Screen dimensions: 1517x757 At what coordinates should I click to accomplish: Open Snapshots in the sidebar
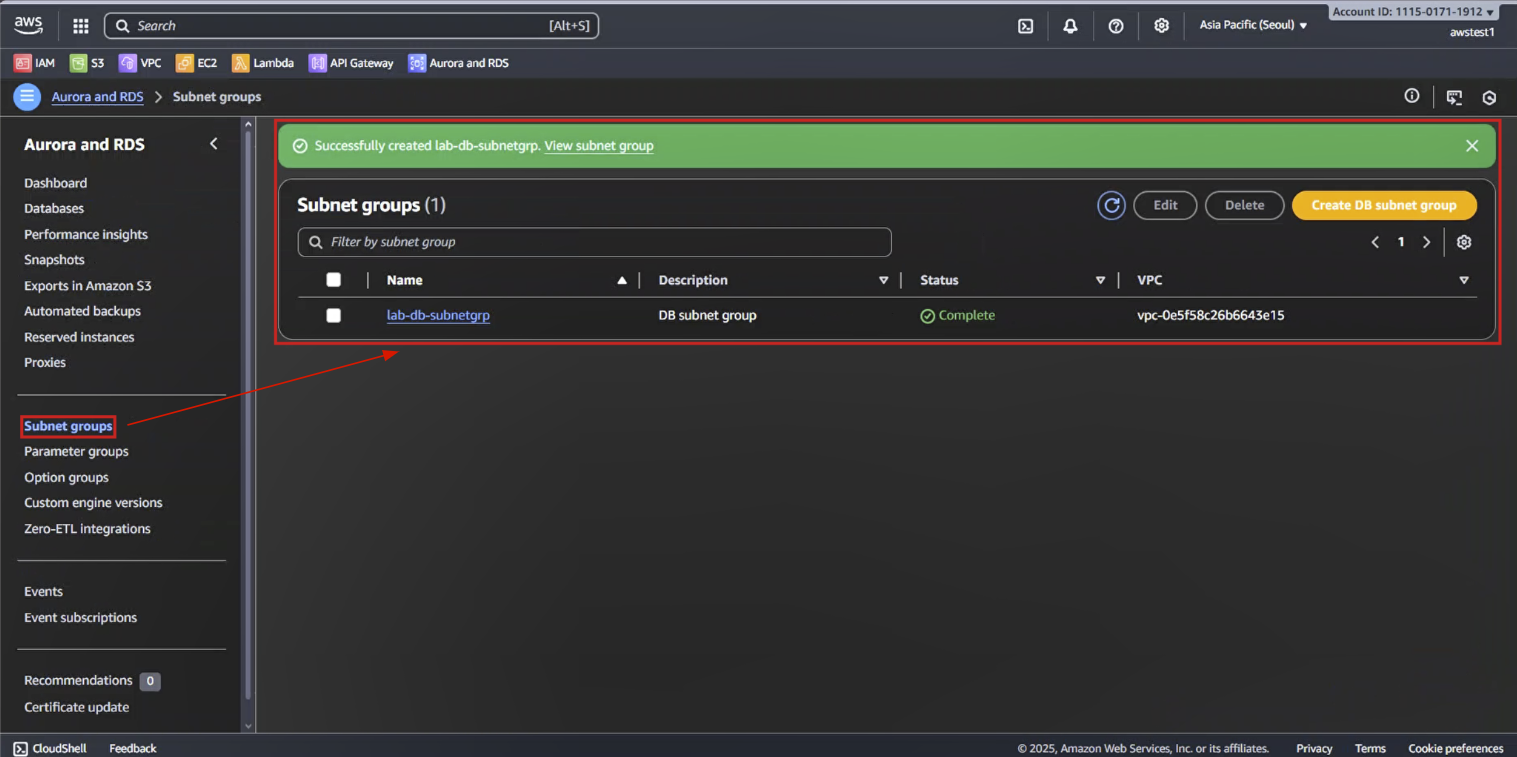pyautogui.click(x=54, y=259)
